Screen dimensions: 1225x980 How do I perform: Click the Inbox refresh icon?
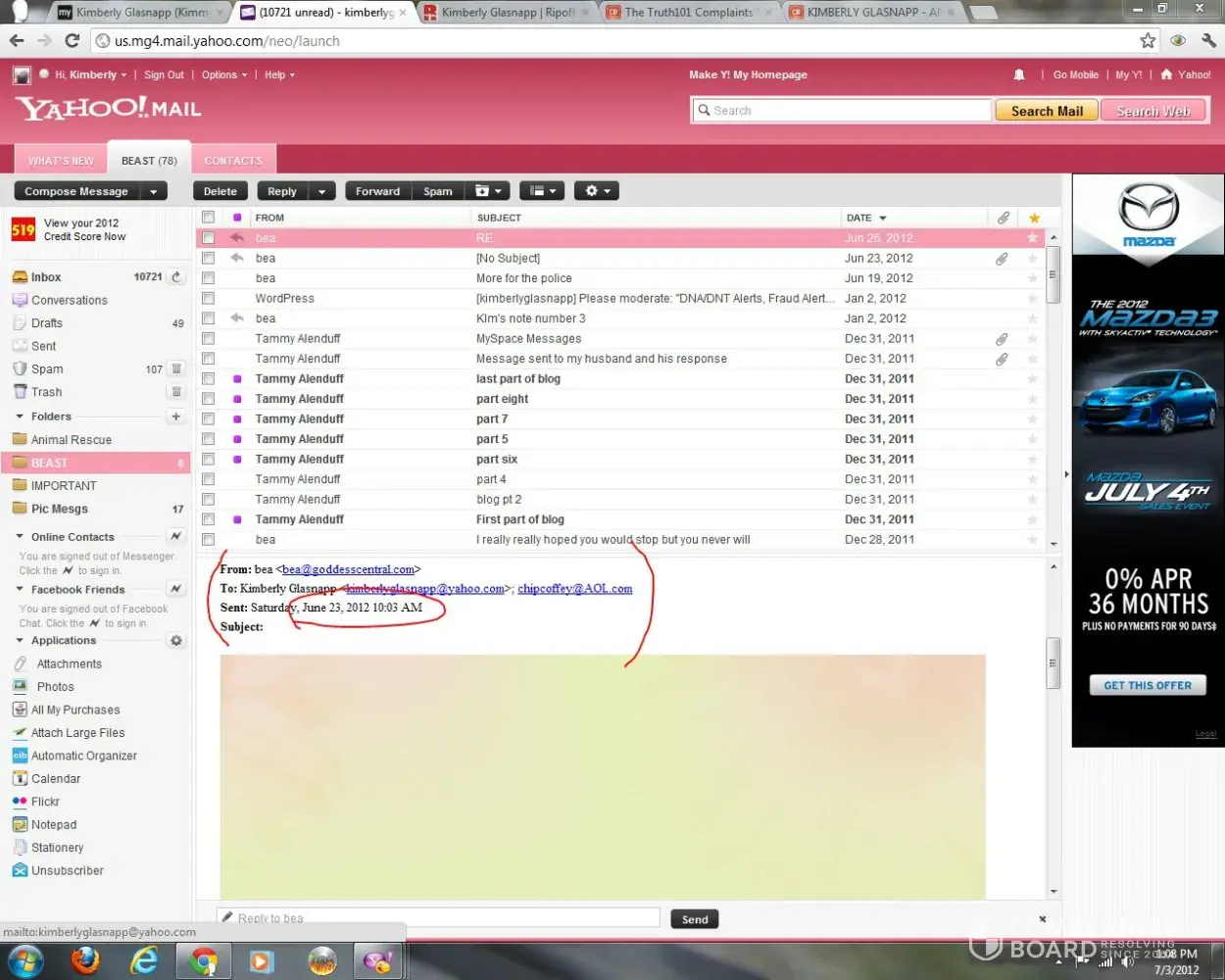click(x=176, y=277)
